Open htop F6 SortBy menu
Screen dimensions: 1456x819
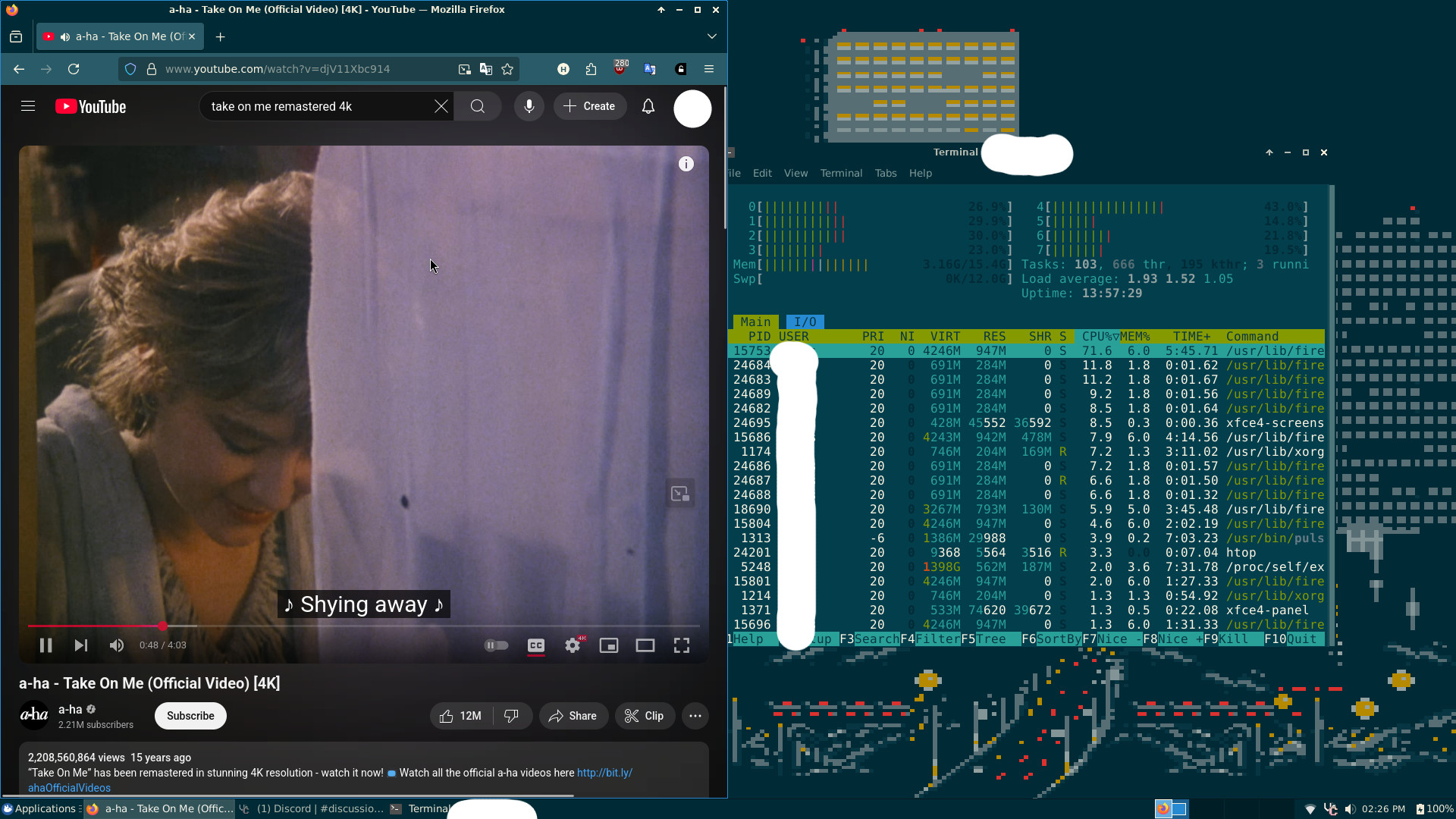(1052, 639)
